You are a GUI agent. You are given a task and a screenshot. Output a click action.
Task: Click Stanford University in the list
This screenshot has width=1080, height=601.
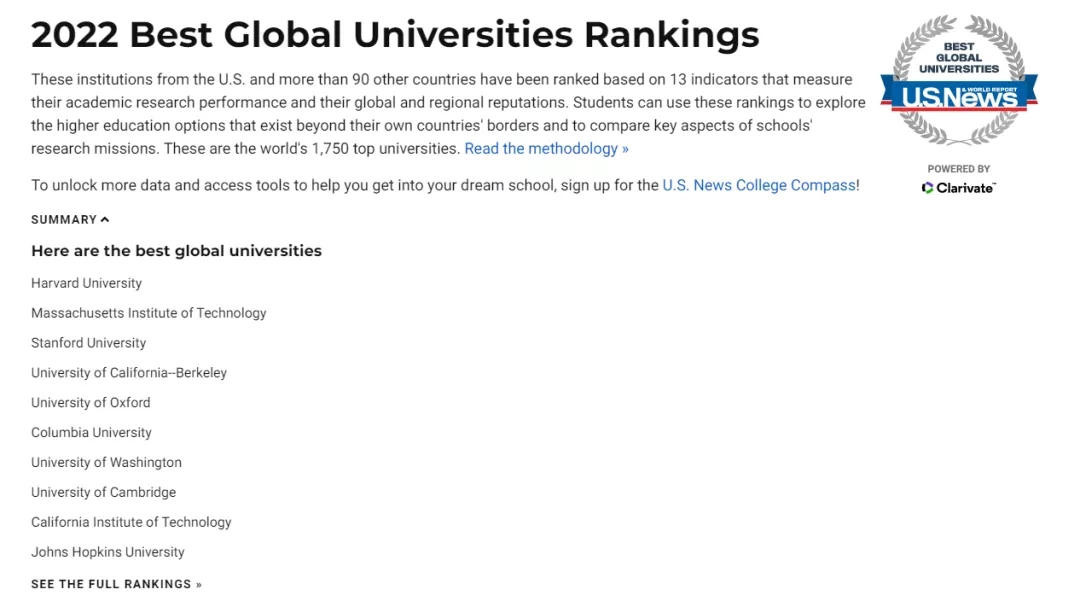pos(88,343)
